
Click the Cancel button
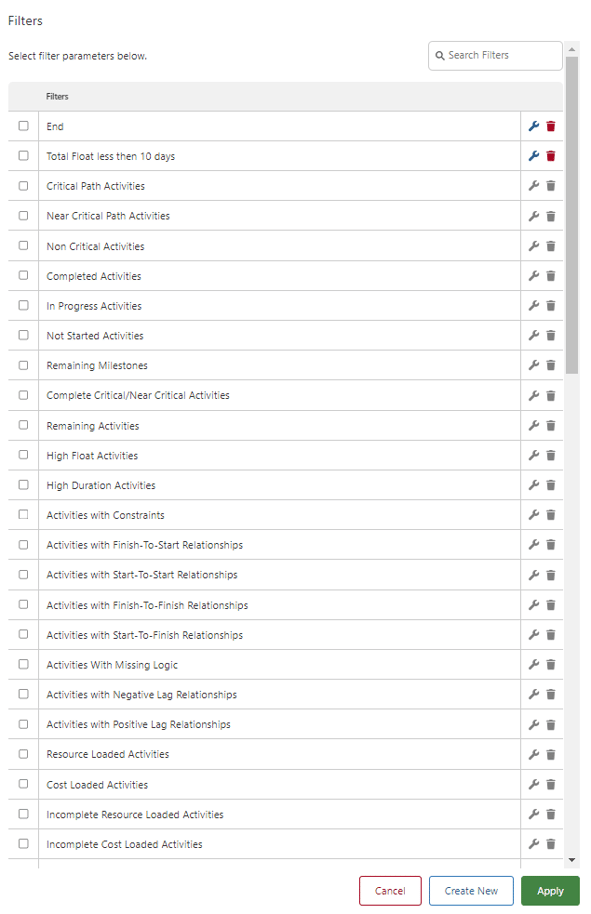pyautogui.click(x=390, y=891)
